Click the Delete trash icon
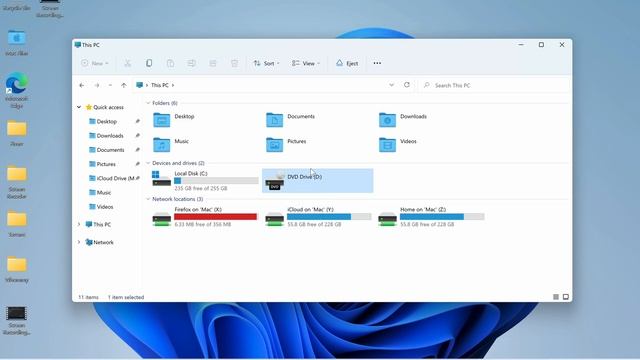 (234, 63)
